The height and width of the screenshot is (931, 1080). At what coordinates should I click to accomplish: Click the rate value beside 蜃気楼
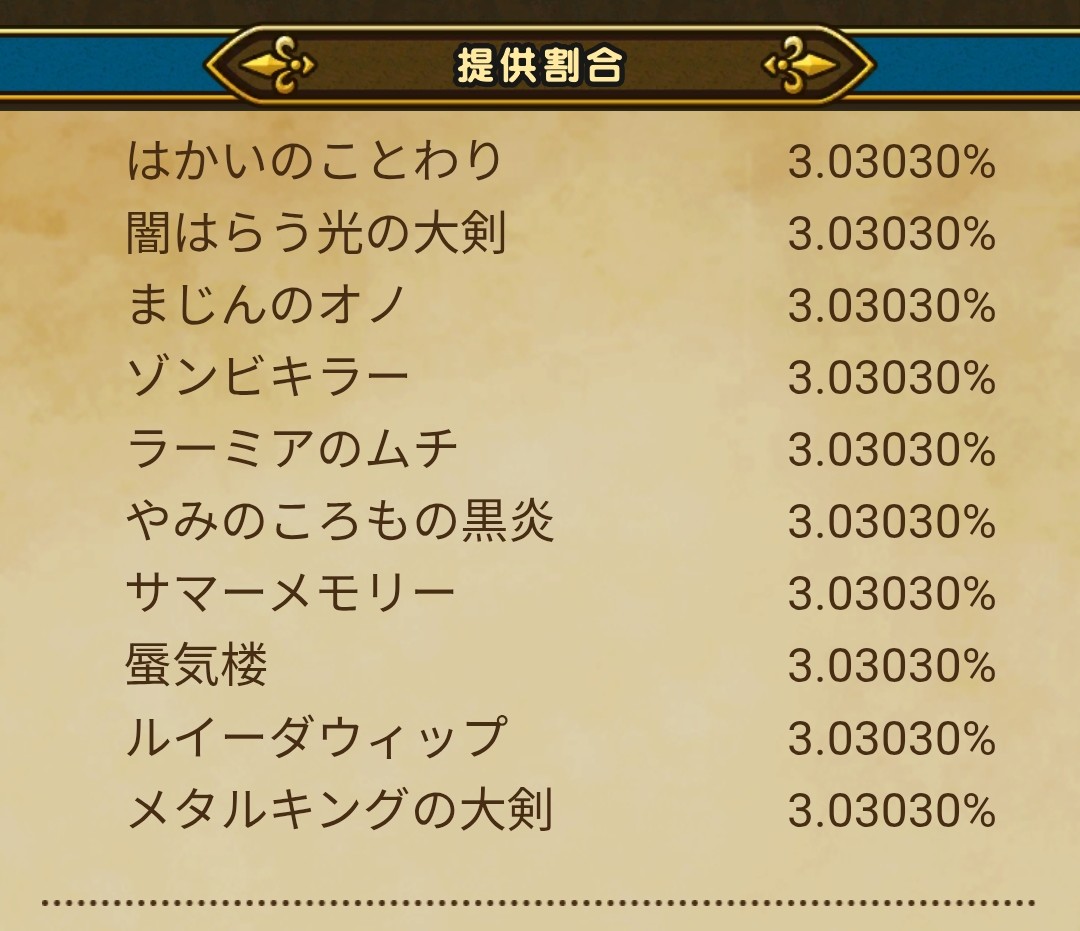pyautogui.click(x=891, y=667)
